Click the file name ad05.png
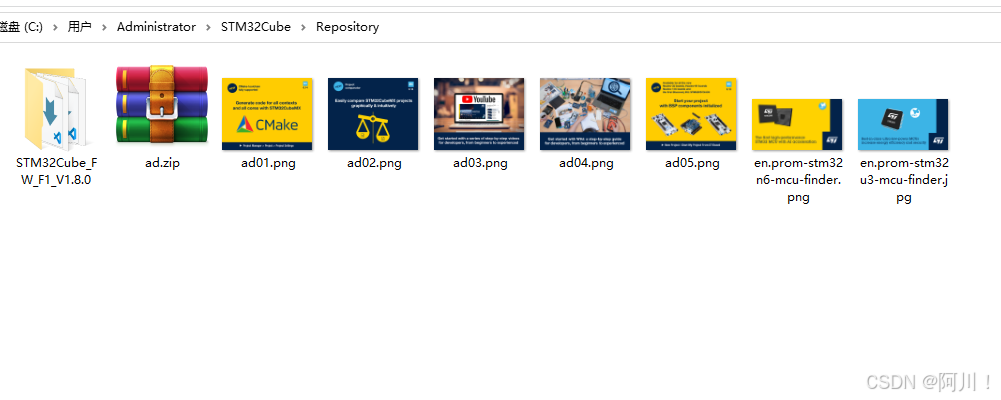Image resolution: width=1001 pixels, height=400 pixels. [692, 163]
